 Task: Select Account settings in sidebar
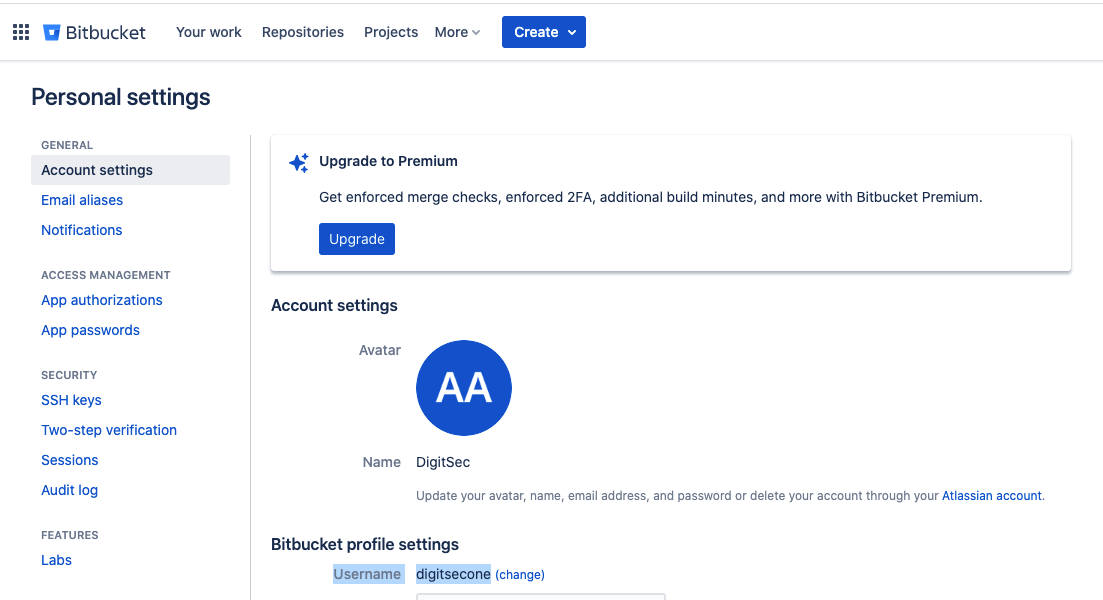click(x=130, y=170)
